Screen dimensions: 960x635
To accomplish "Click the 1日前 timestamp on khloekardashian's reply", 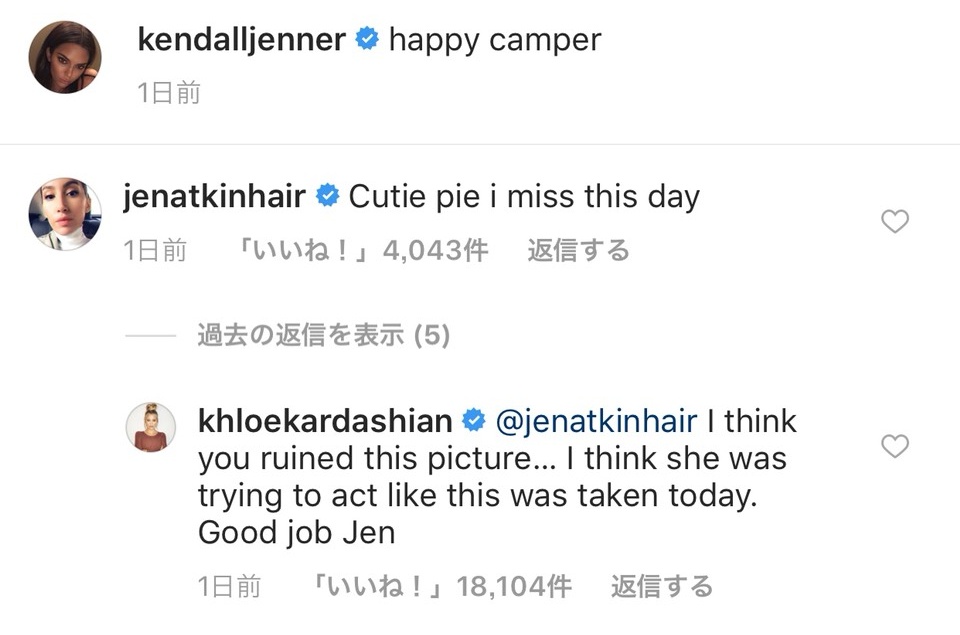I will pyautogui.click(x=230, y=586).
